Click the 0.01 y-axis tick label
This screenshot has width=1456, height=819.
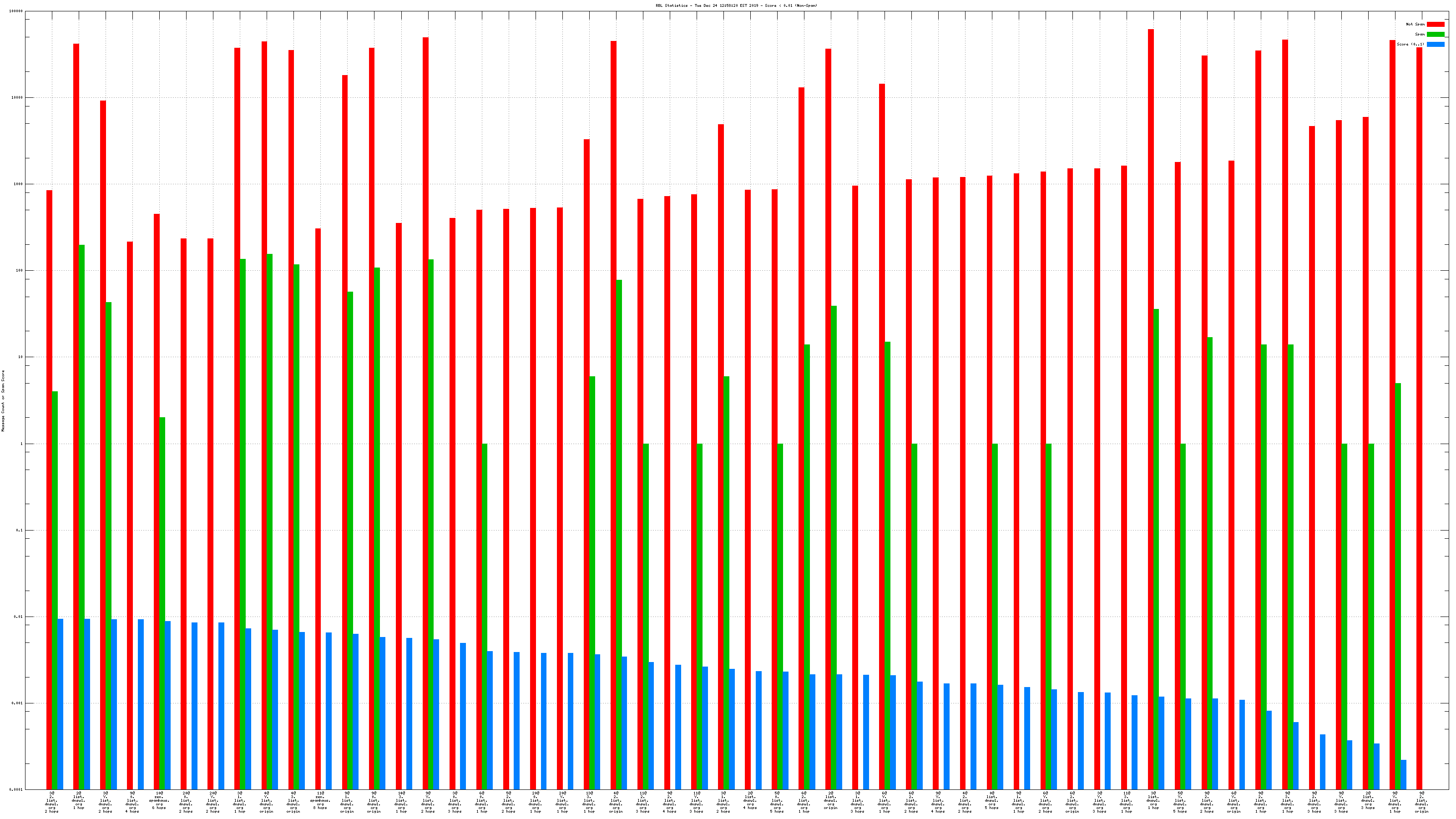(x=18, y=617)
